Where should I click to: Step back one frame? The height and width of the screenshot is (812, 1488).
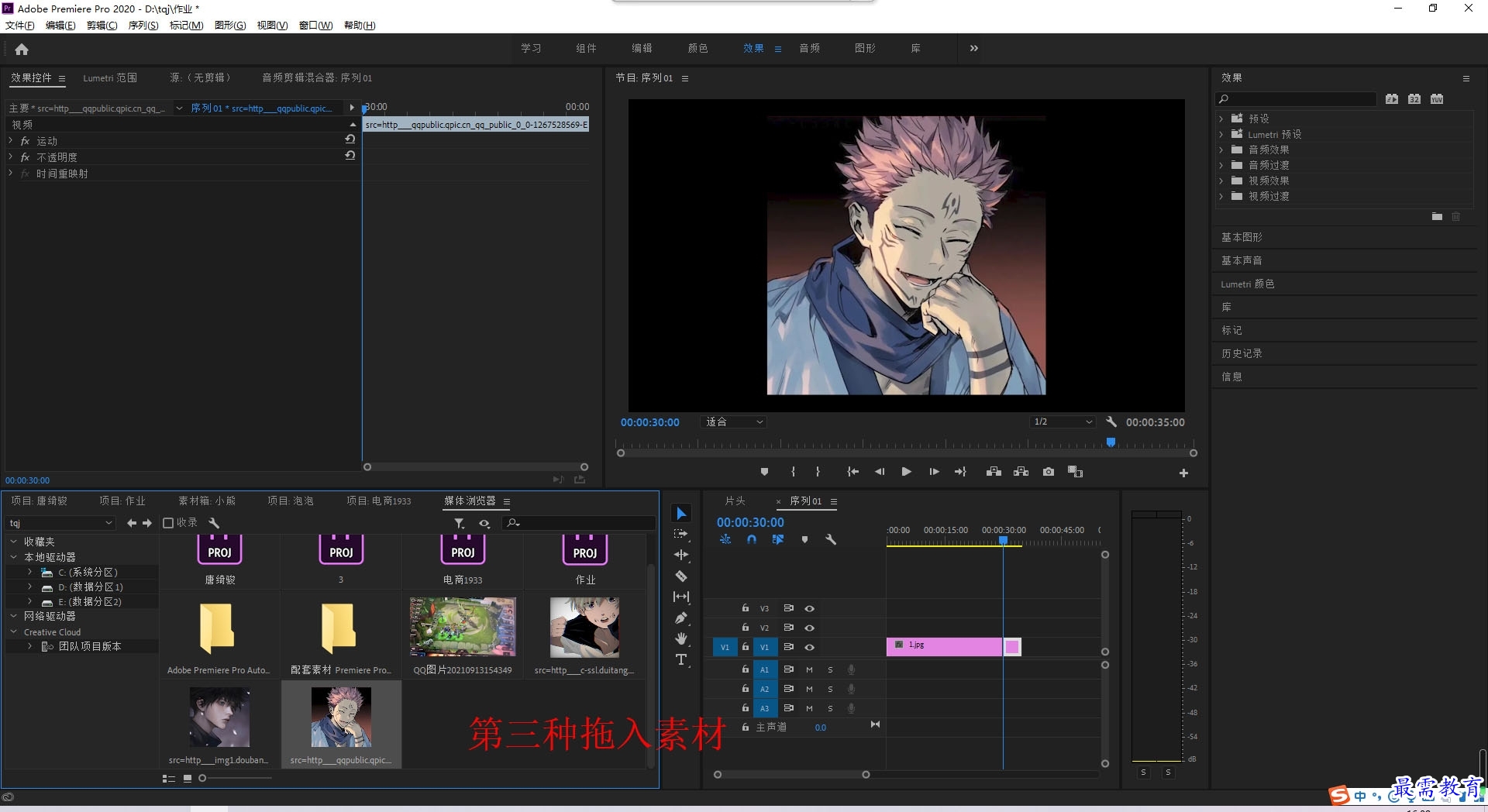pos(880,472)
